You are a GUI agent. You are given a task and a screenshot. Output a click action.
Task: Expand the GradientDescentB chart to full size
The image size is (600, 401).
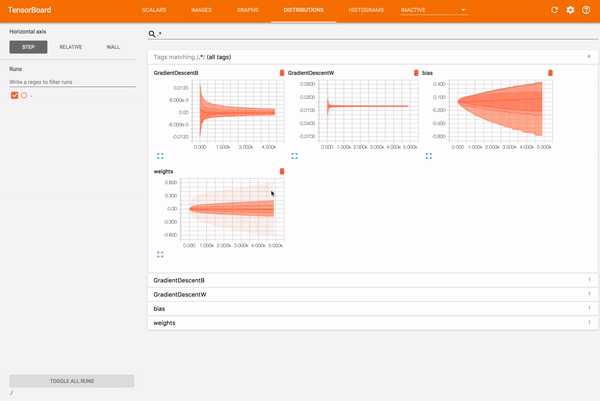pyautogui.click(x=160, y=156)
